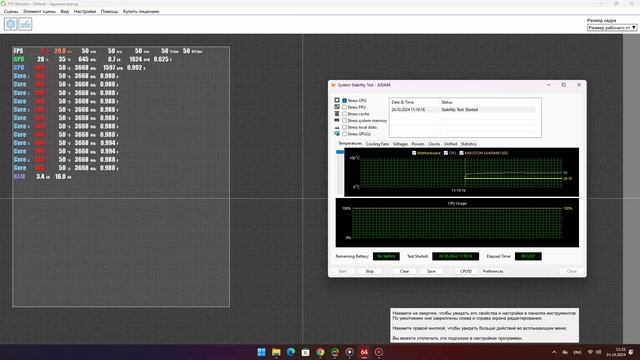Click the ENG language indicator

pos(578,352)
